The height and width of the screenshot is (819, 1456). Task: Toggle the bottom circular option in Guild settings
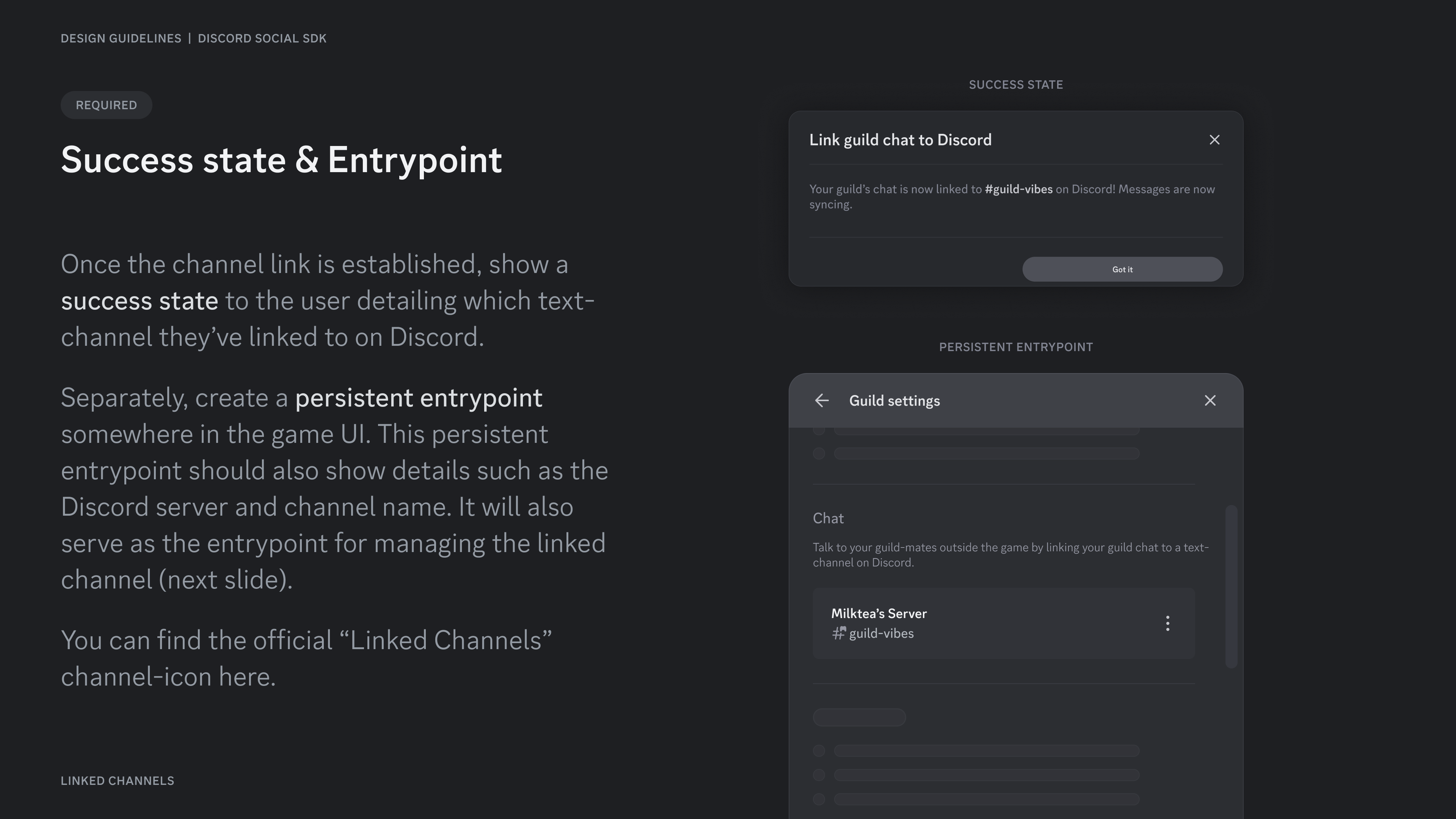pos(819,800)
